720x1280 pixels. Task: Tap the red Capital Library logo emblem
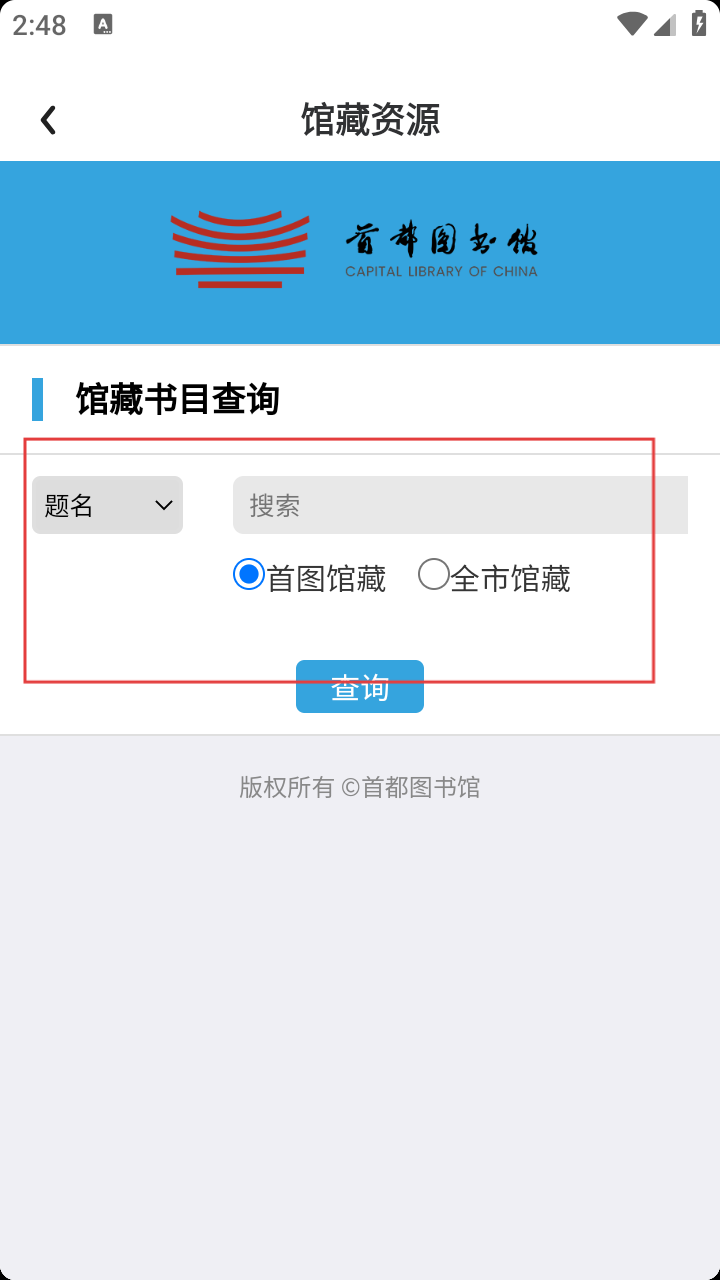point(240,250)
